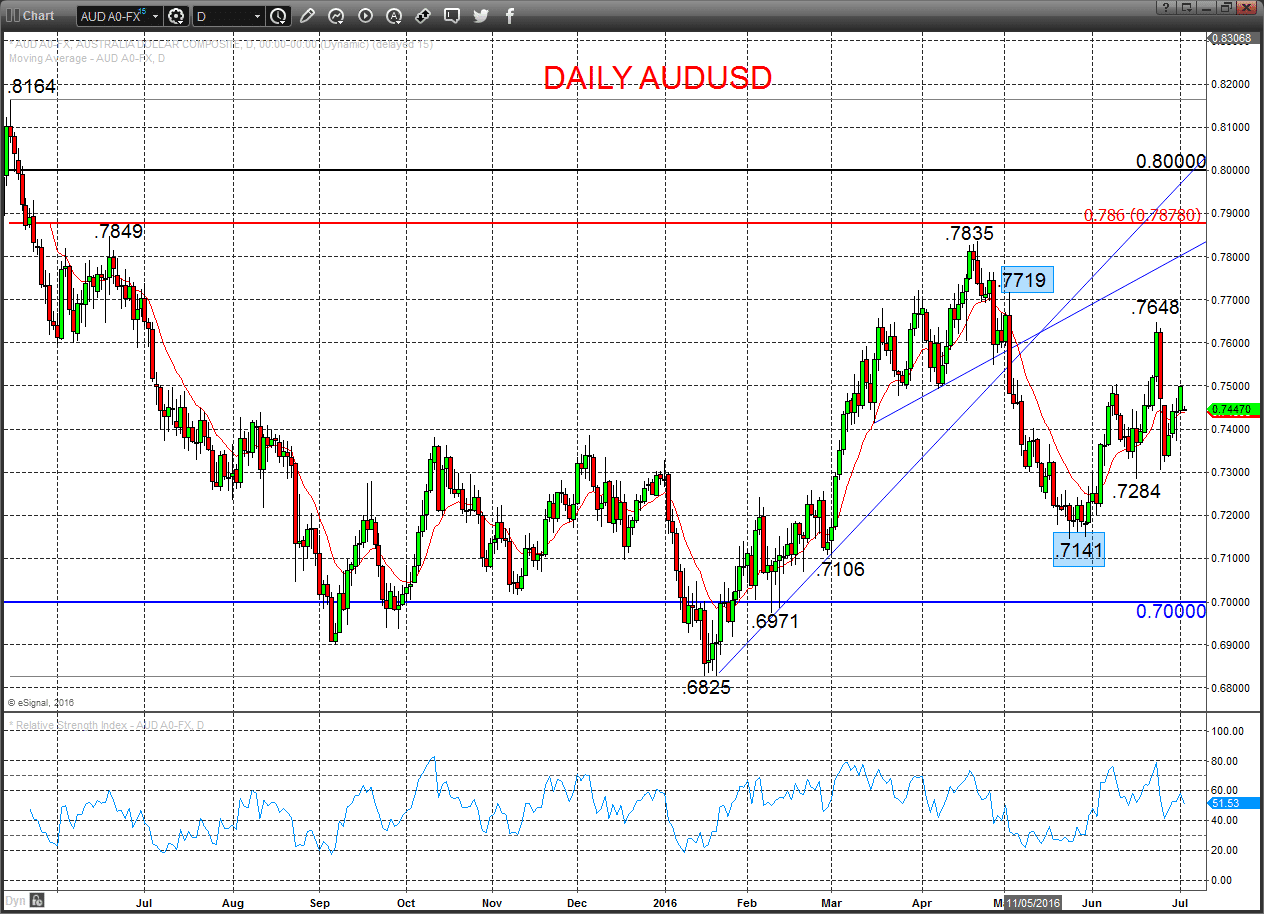
Task: Click the Chart window title
Action: (38, 15)
